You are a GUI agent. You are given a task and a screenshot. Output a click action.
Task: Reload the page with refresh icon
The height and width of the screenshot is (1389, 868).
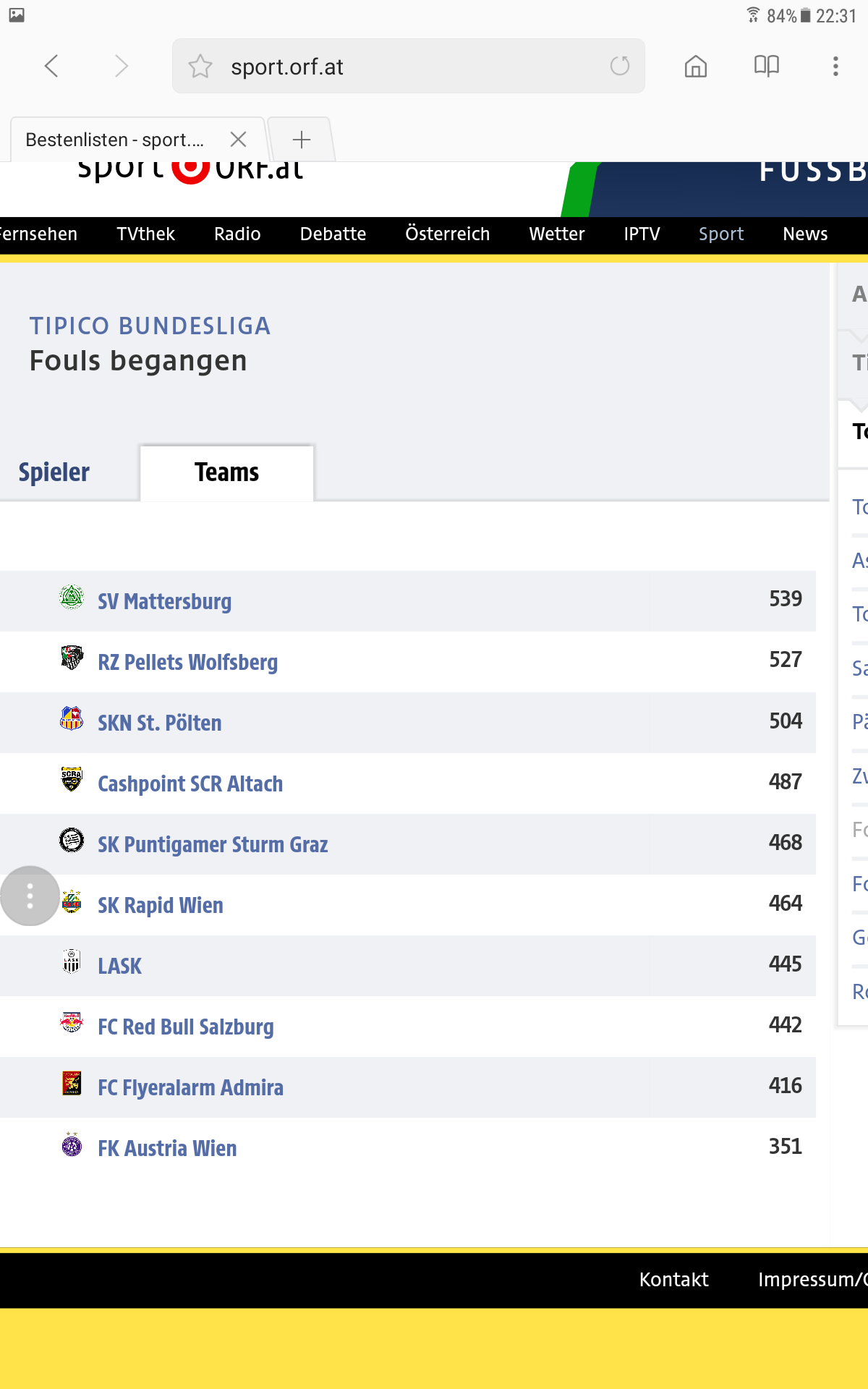coord(620,66)
